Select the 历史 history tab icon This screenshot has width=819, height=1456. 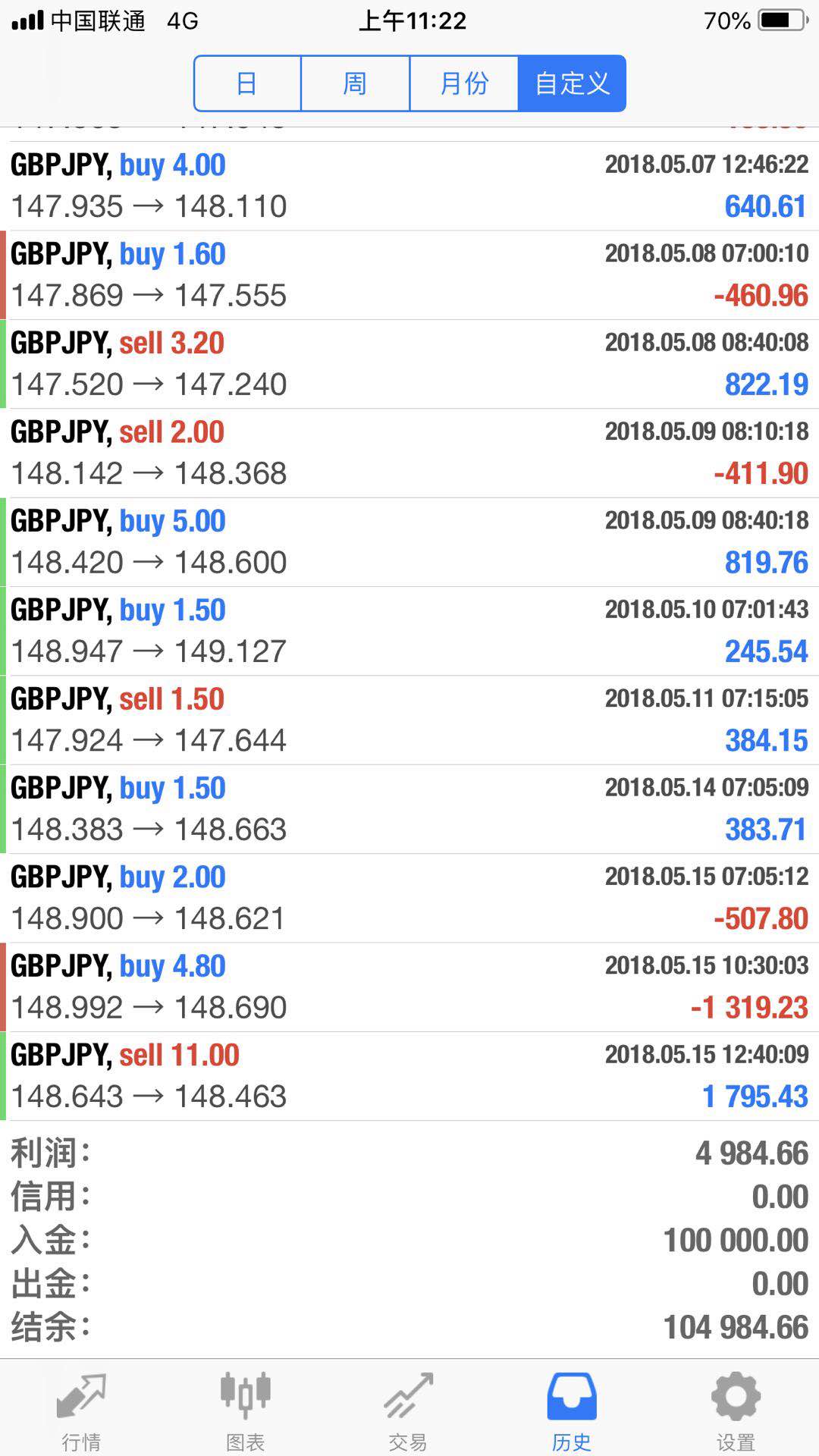[x=572, y=1396]
